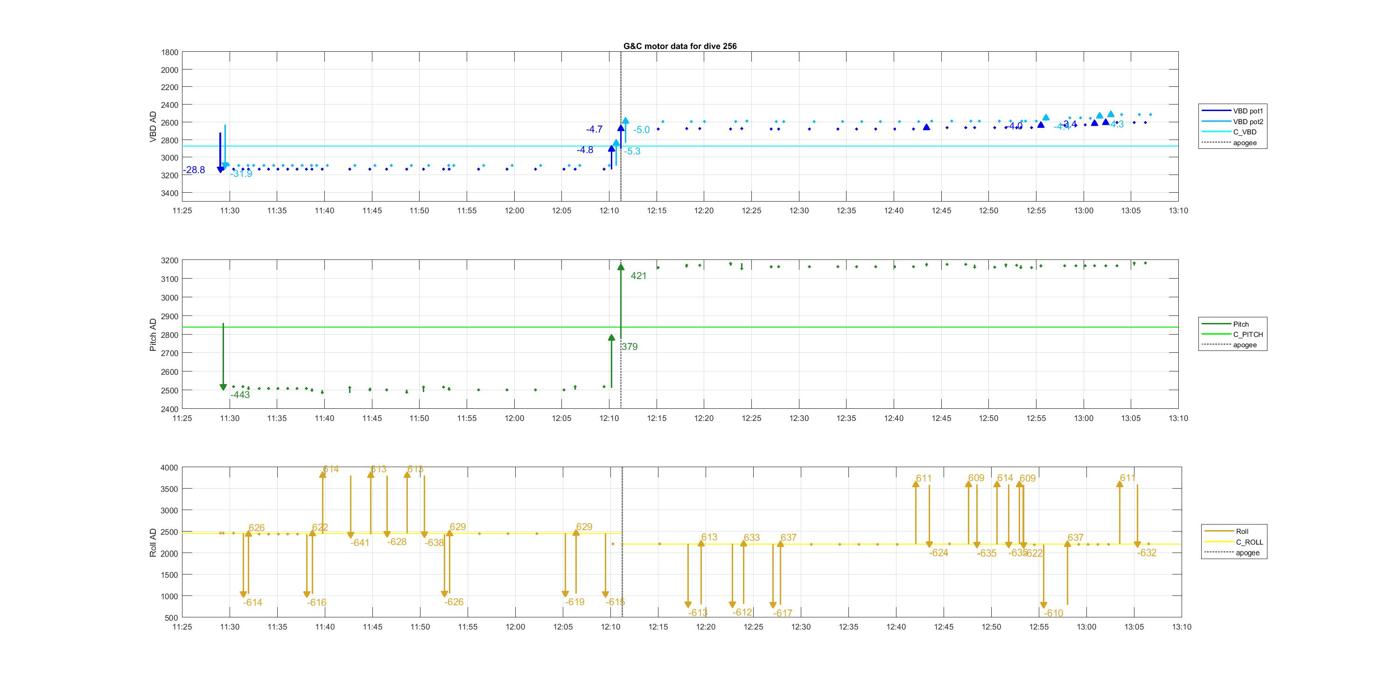Click the "Roll AD" y-axis label
The width and height of the screenshot is (1400, 693).
(154, 542)
